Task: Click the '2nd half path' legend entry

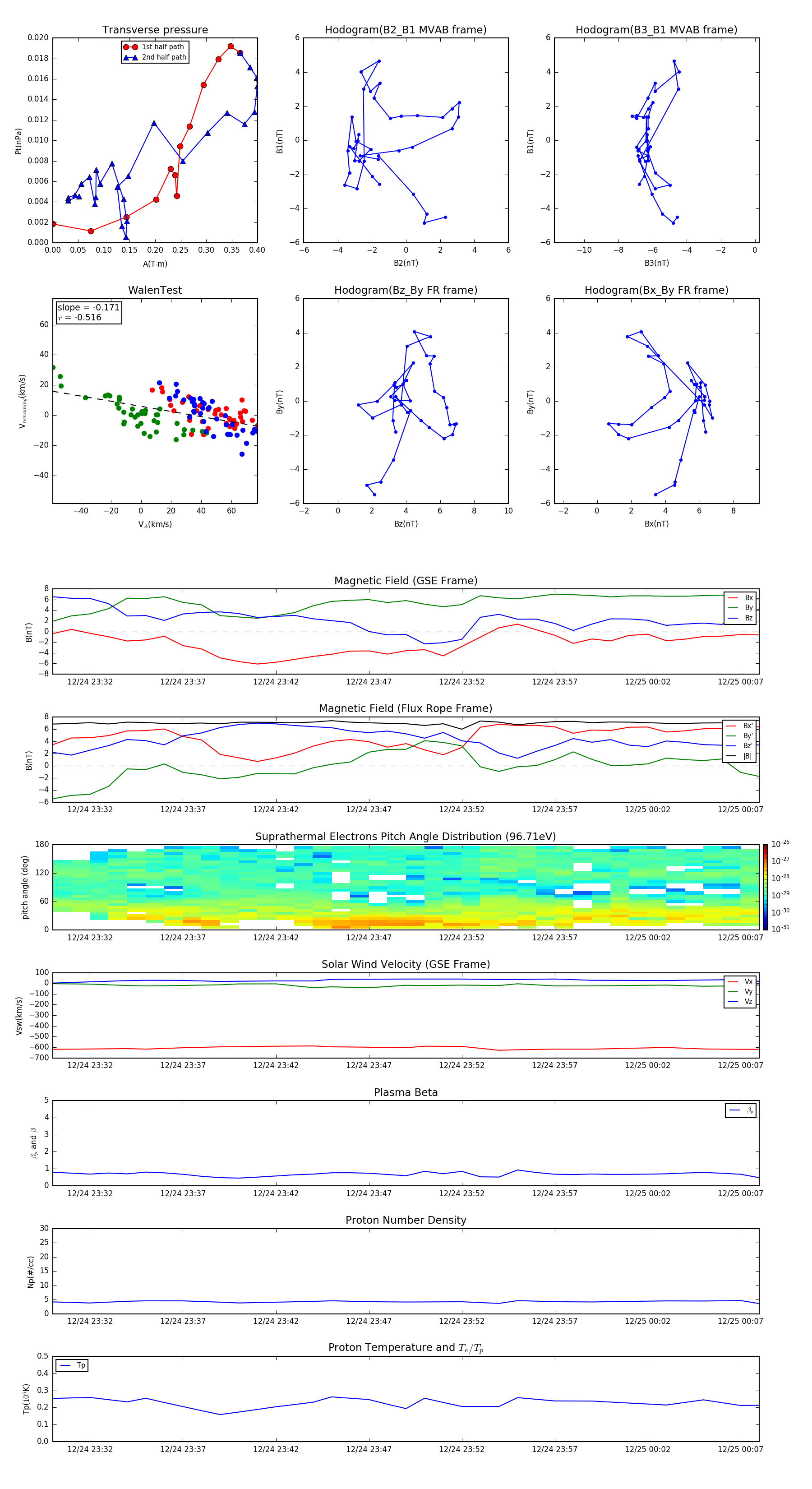Action: [155, 57]
